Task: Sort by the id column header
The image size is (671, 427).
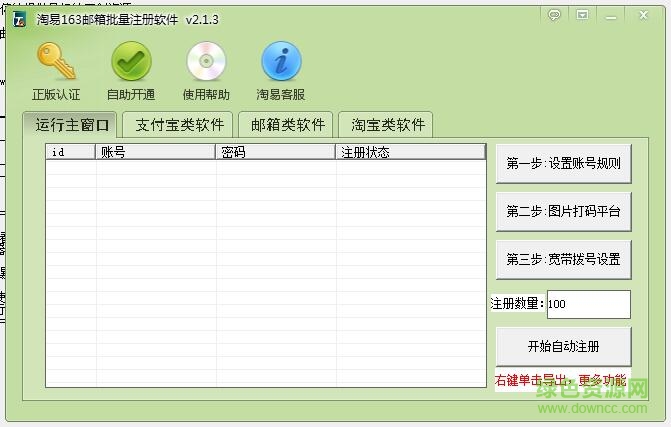Action: 71,152
